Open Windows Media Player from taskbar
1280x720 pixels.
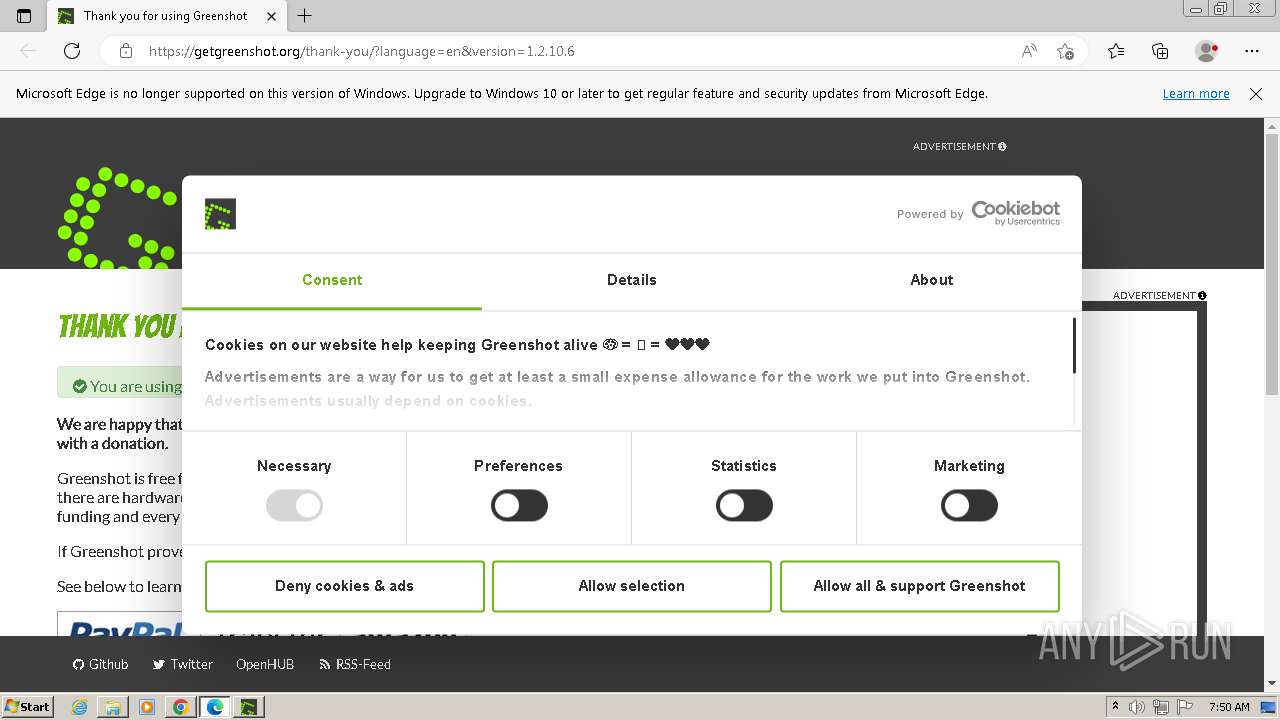147,707
